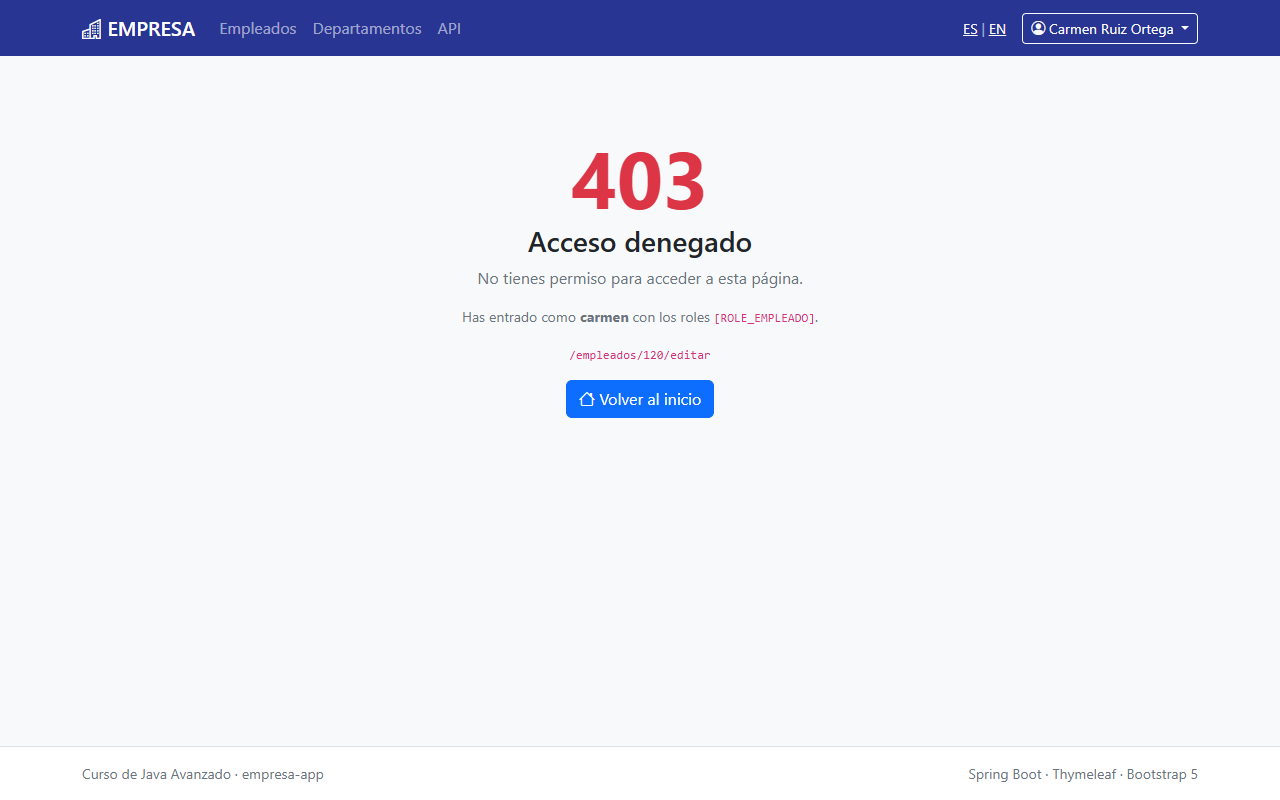
Task: Open the Empleados nav item
Action: pos(258,29)
